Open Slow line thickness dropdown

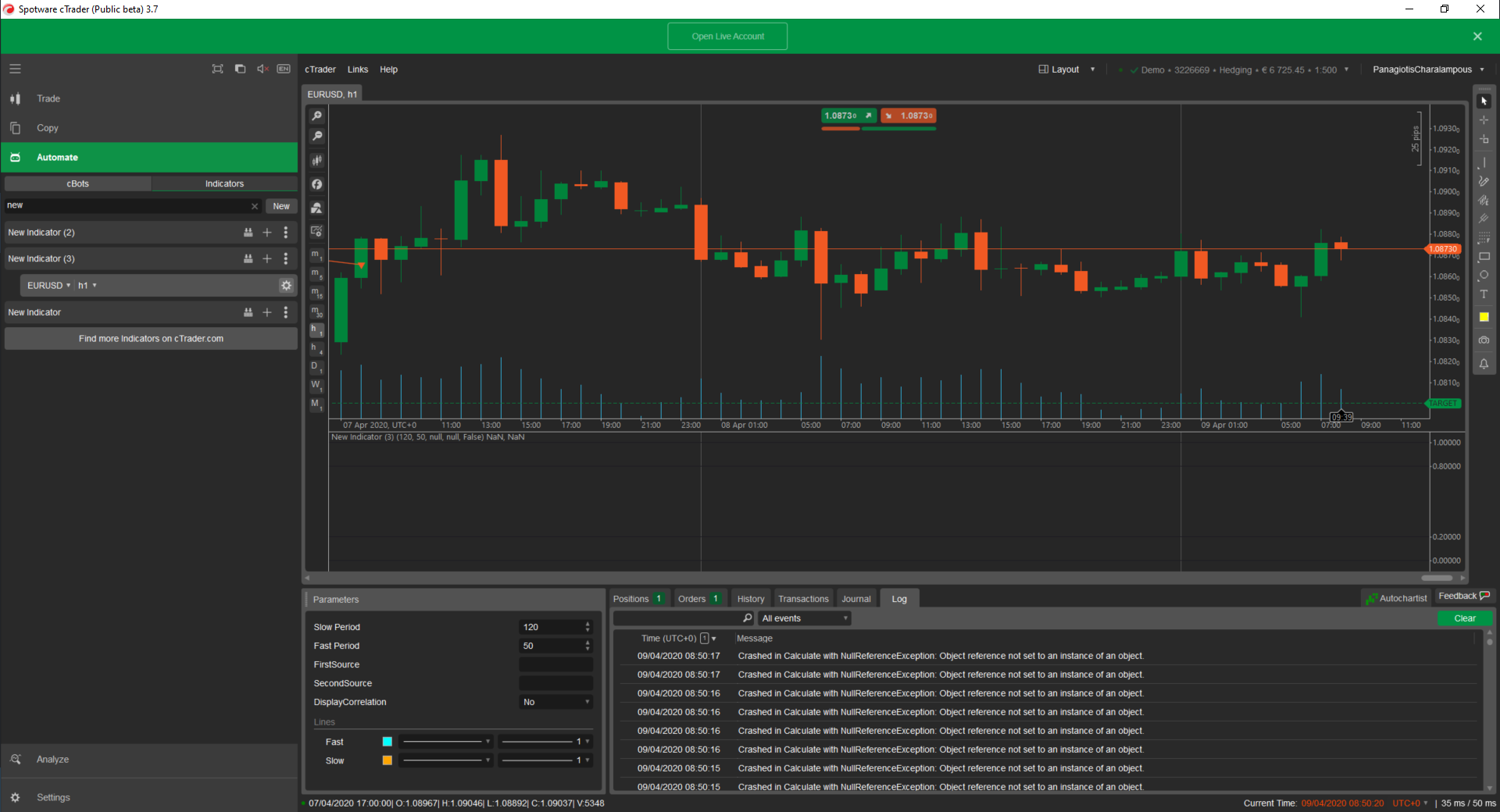click(x=545, y=760)
